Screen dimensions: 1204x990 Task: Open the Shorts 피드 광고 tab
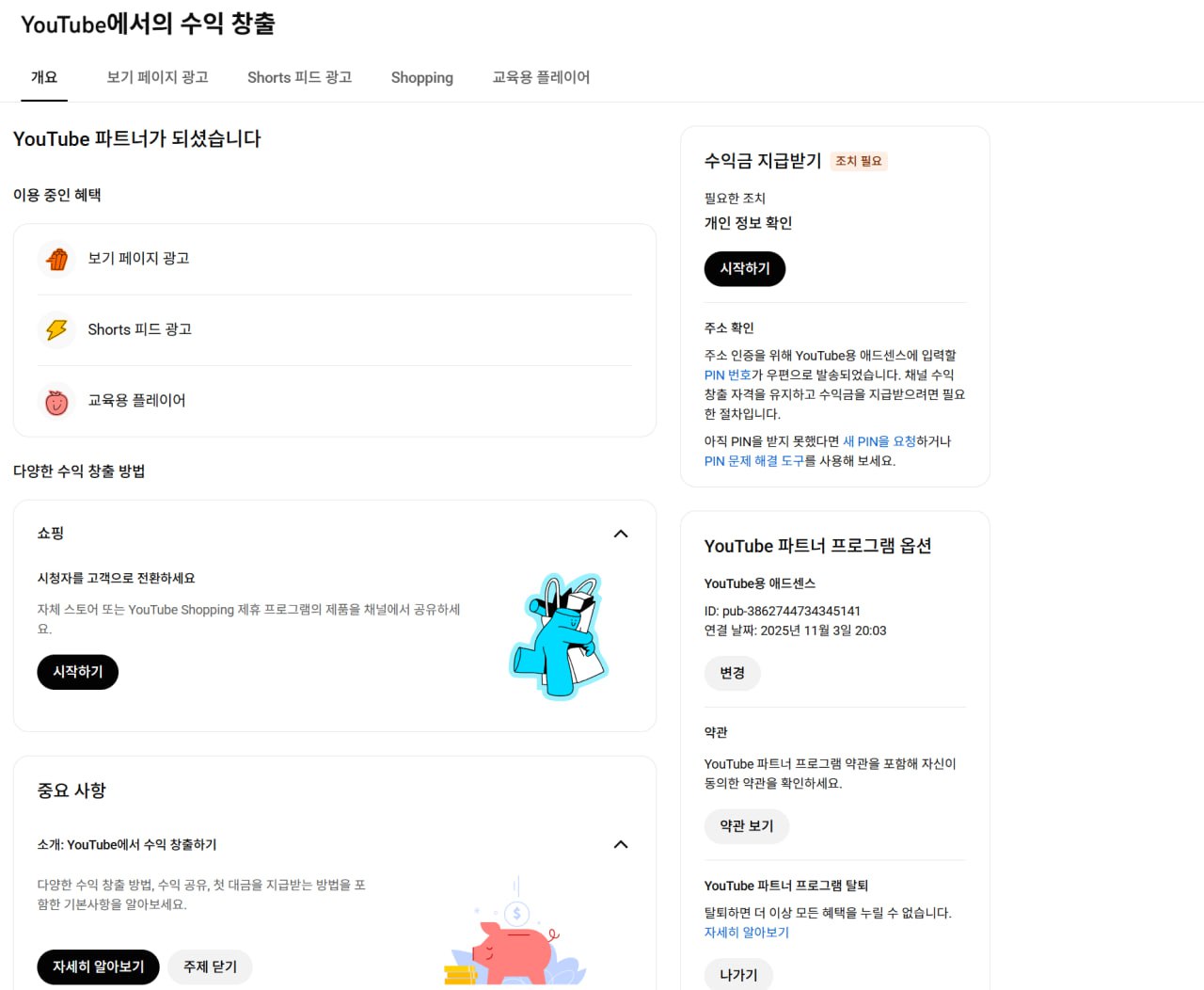pyautogui.click(x=299, y=77)
